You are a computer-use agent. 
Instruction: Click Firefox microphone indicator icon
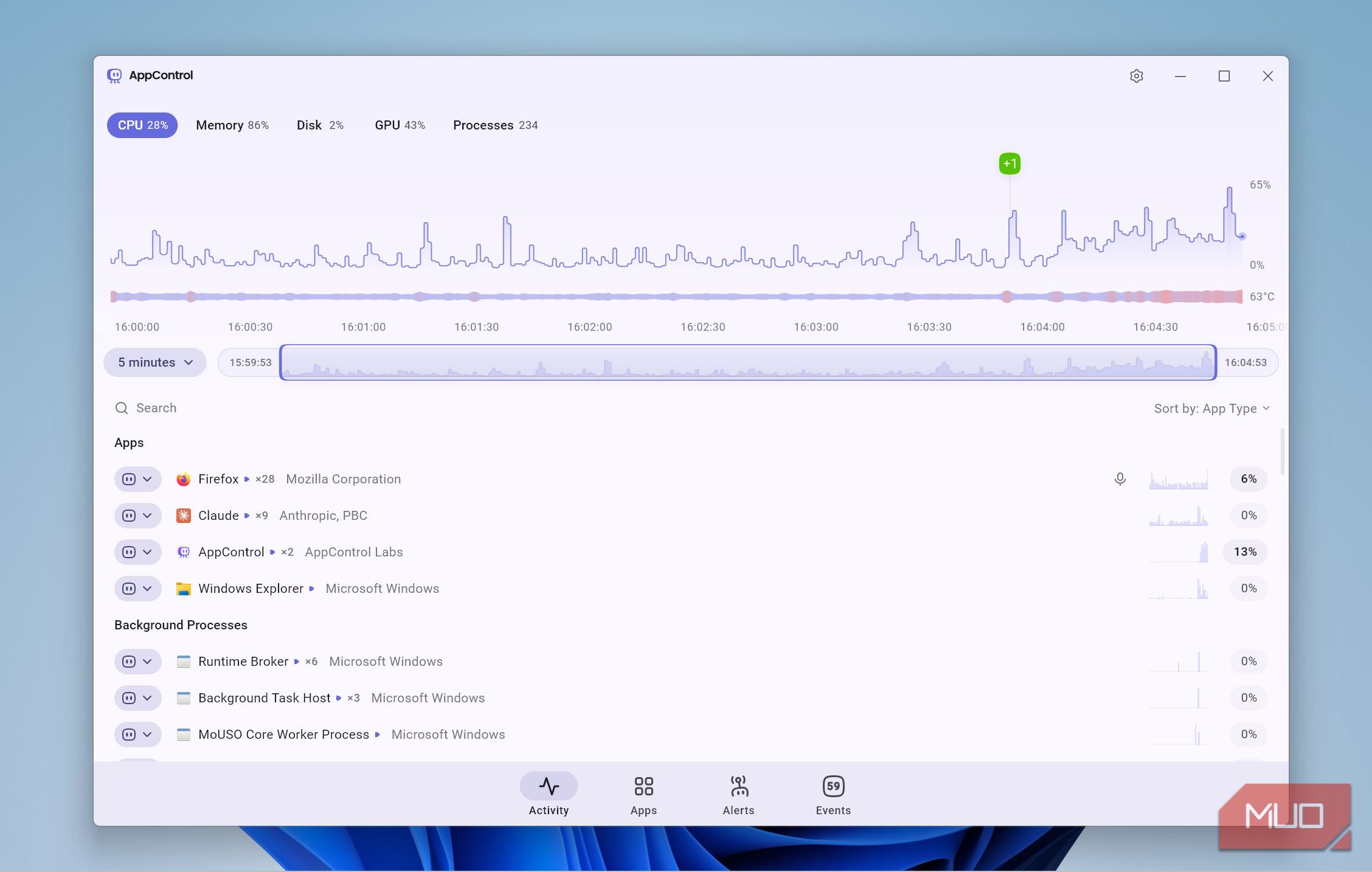click(1120, 479)
